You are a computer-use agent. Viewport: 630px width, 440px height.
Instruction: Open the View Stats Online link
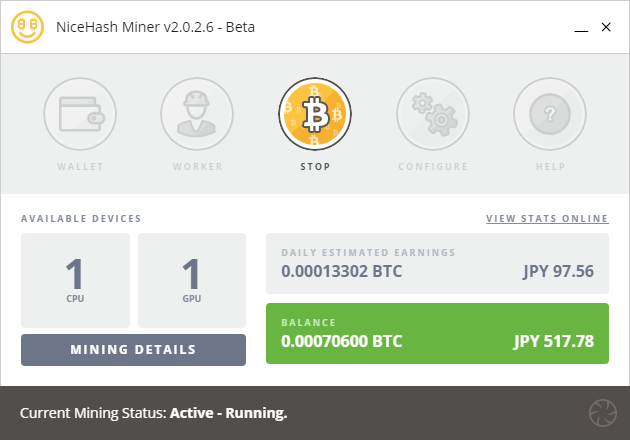click(546, 218)
